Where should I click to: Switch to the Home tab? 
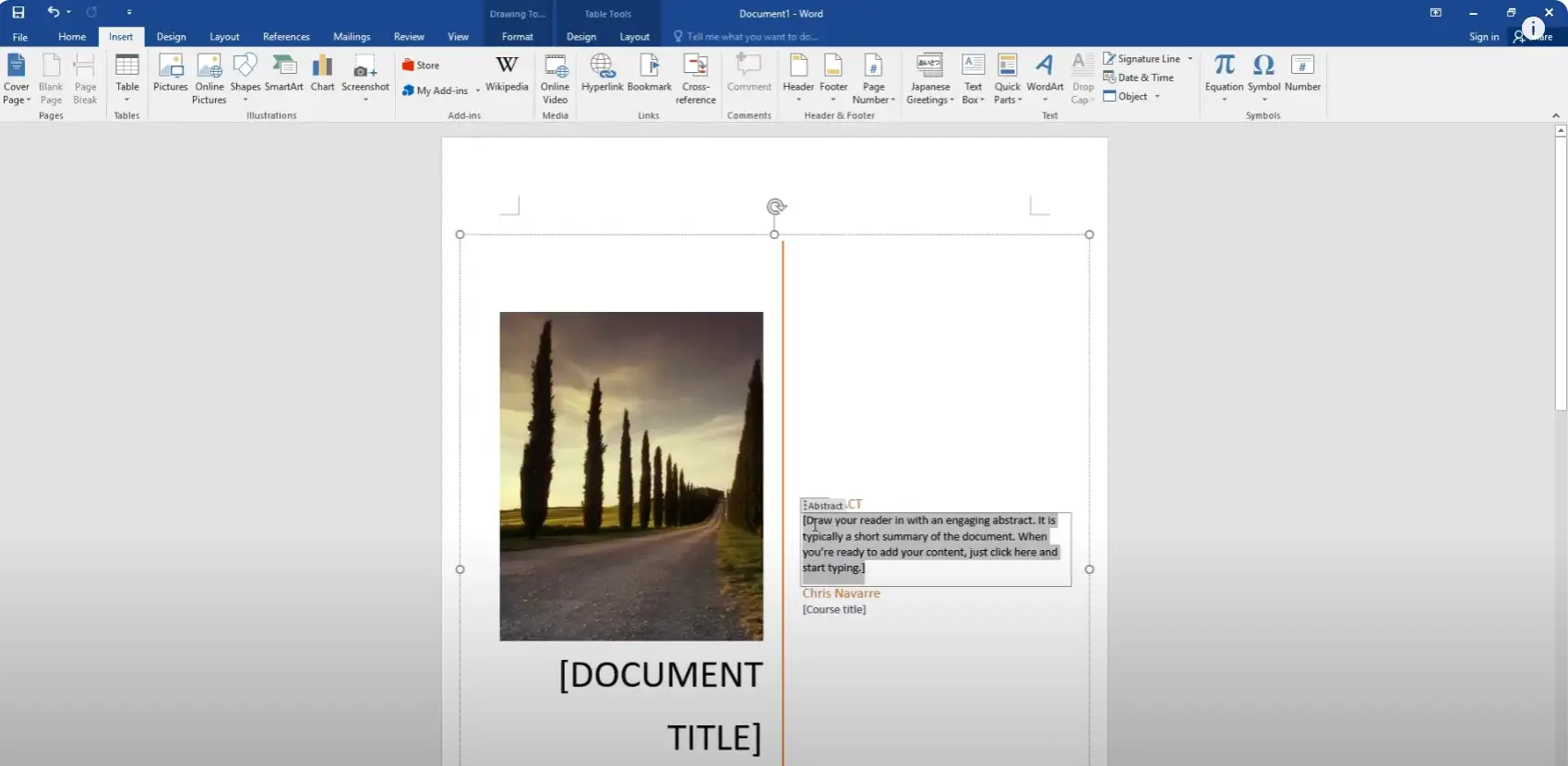(72, 37)
